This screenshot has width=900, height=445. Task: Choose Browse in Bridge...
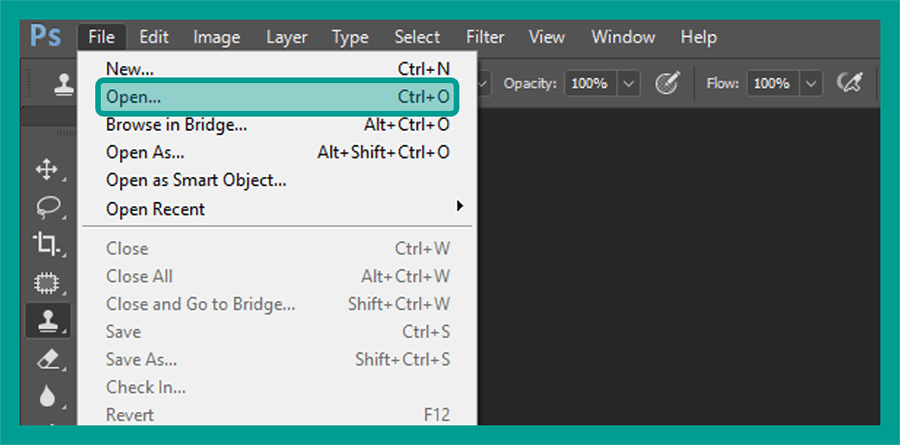pos(277,125)
